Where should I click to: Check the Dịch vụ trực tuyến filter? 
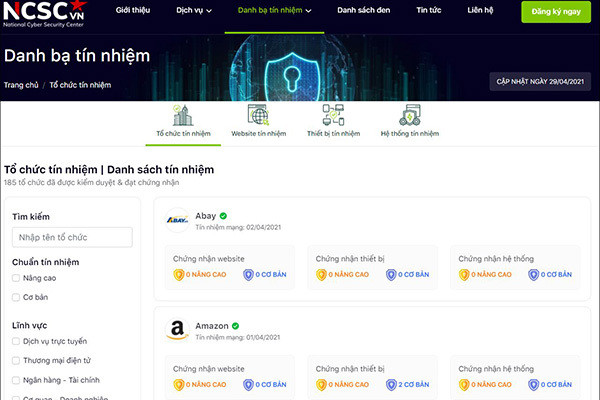click(x=16, y=342)
